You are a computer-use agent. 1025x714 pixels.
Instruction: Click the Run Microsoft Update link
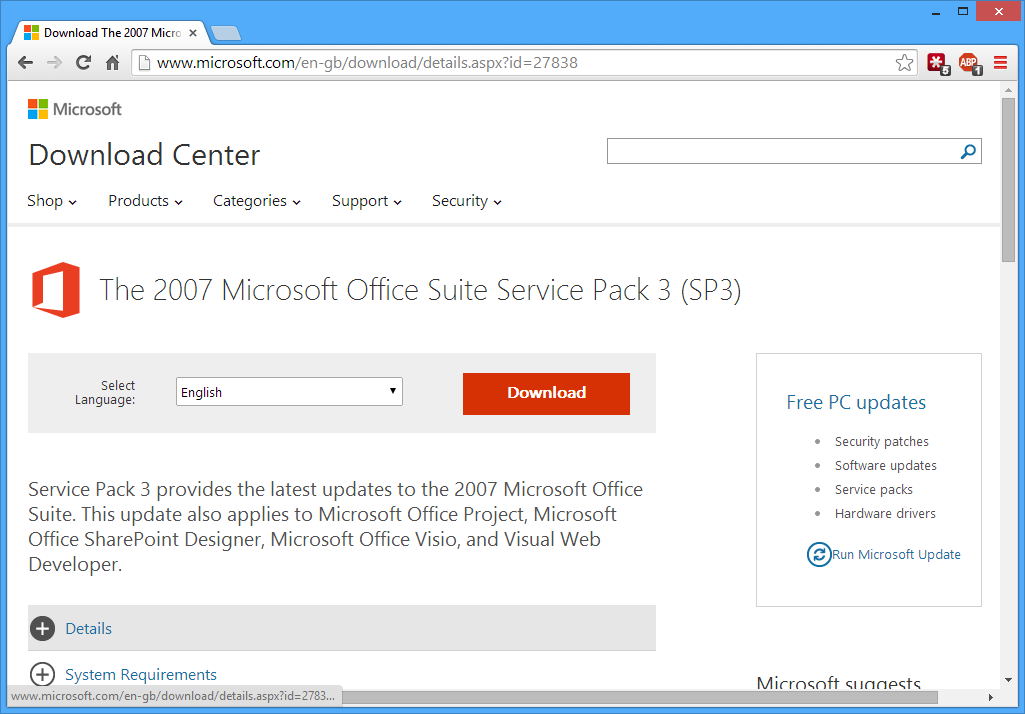coord(896,554)
